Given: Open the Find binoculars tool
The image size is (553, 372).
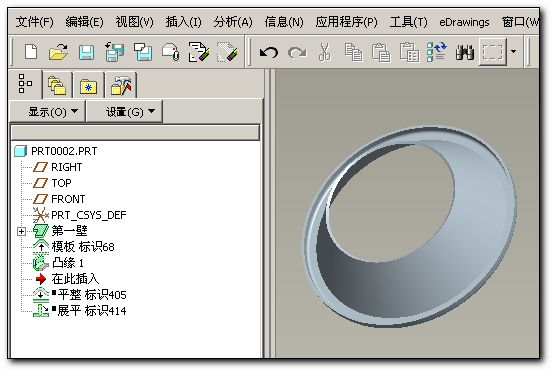Looking at the screenshot, I should [464, 52].
